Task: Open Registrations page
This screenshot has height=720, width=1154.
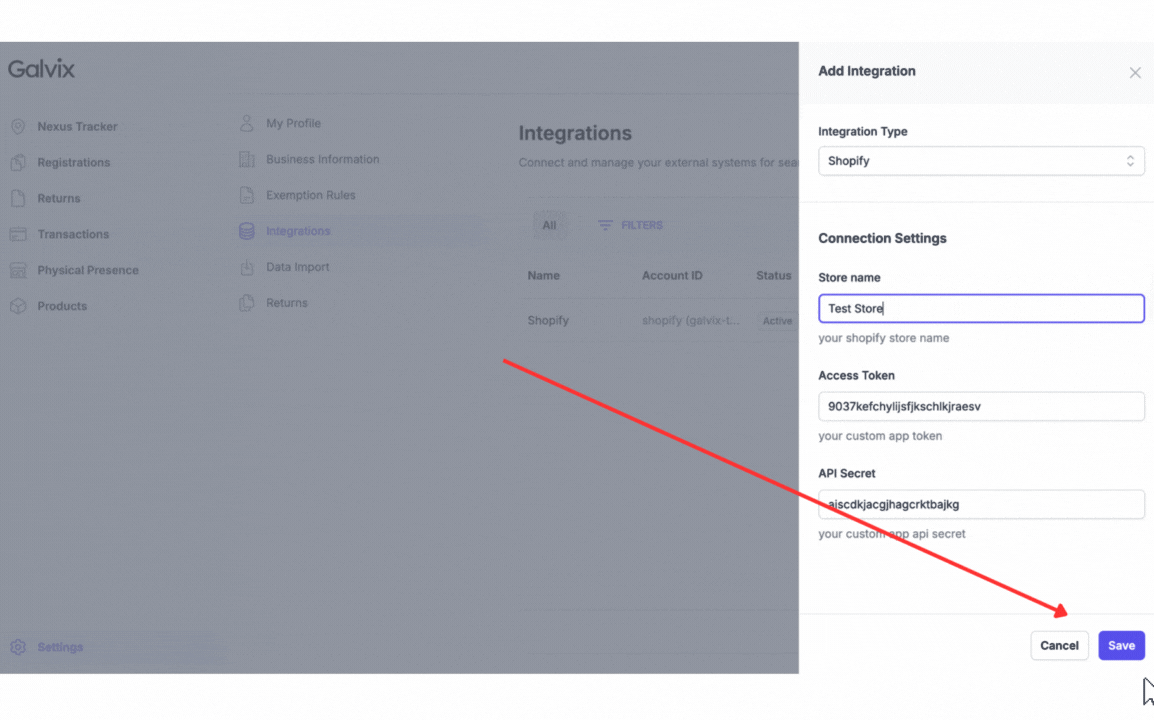Action: coord(74,163)
